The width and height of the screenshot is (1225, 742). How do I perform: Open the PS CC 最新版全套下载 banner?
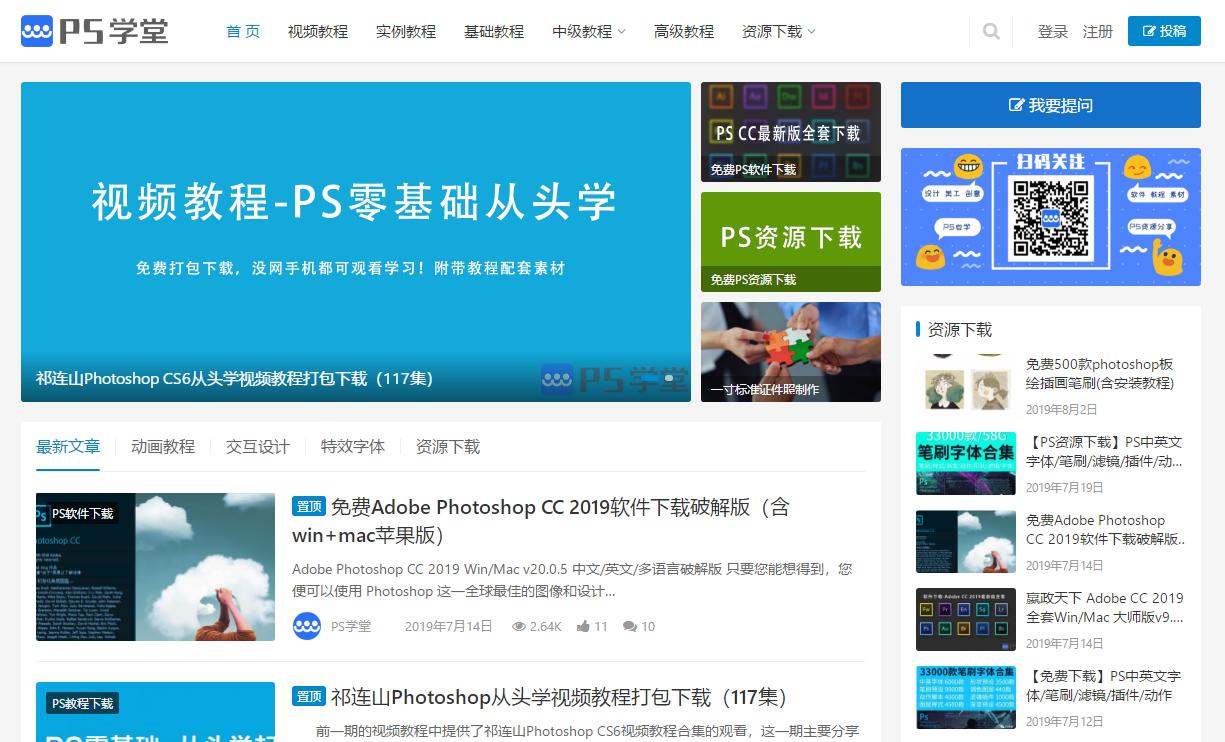point(790,131)
